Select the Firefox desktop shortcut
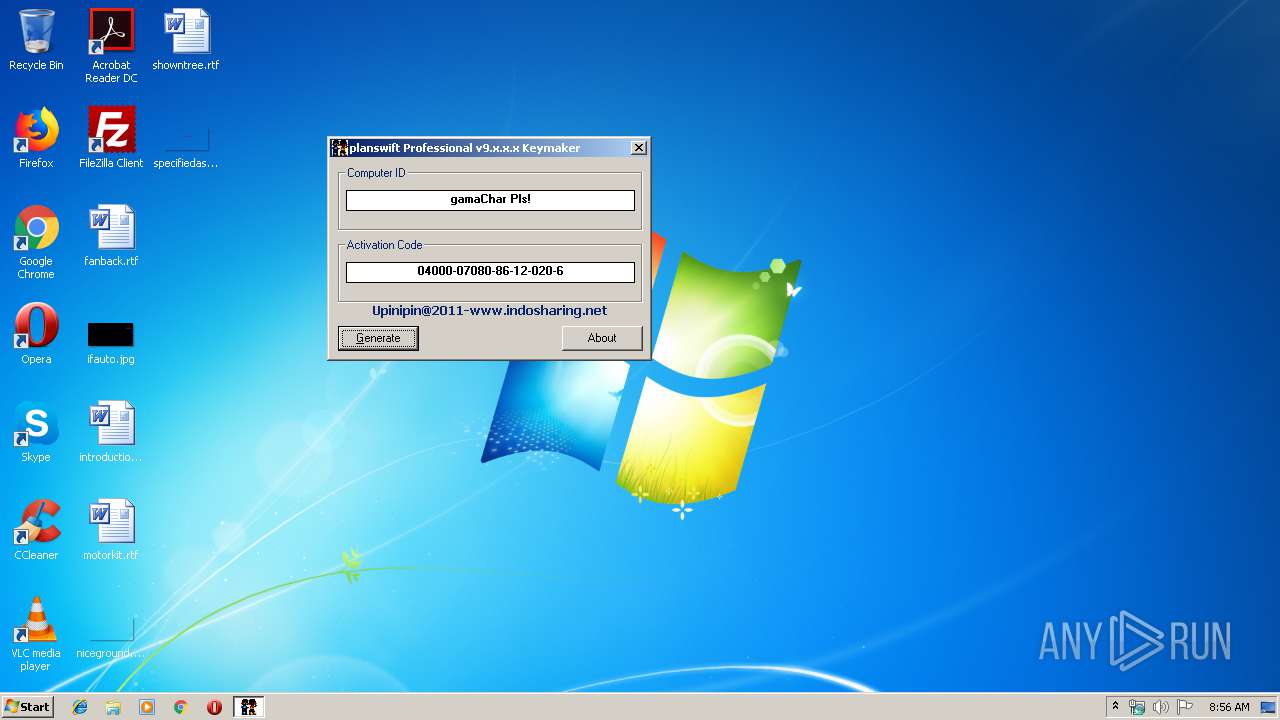The height and width of the screenshot is (720, 1280). 36,138
